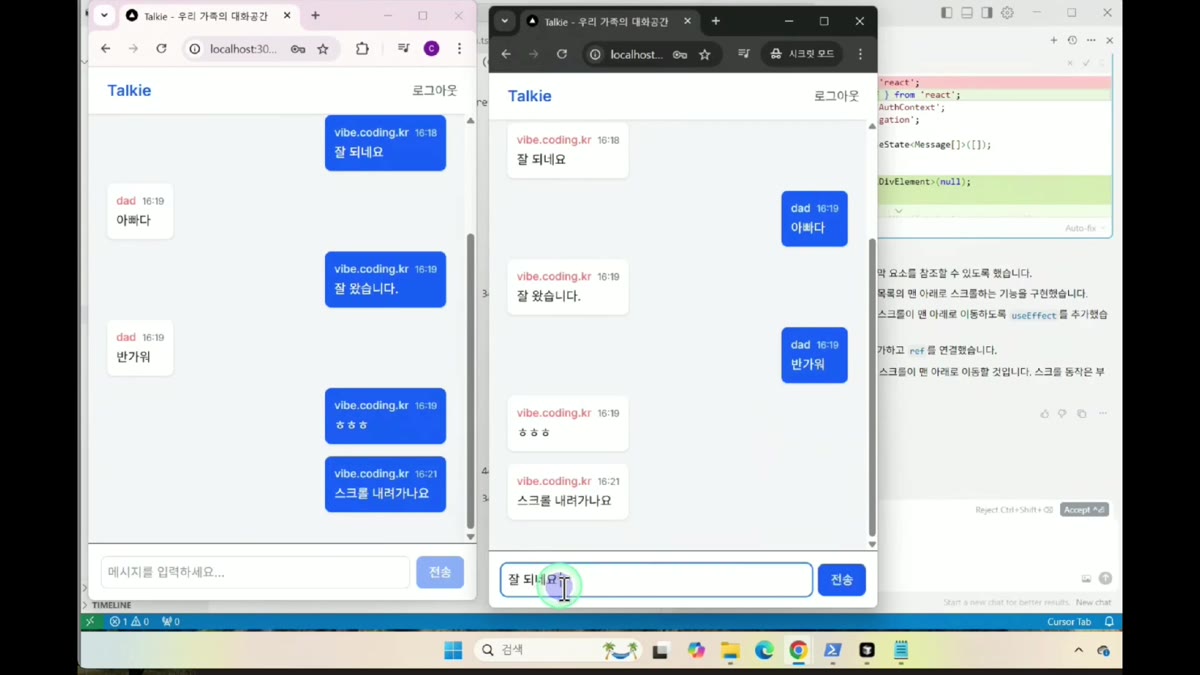
Task: Click 잘 되네요 message input in incognito window
Action: tap(656, 580)
